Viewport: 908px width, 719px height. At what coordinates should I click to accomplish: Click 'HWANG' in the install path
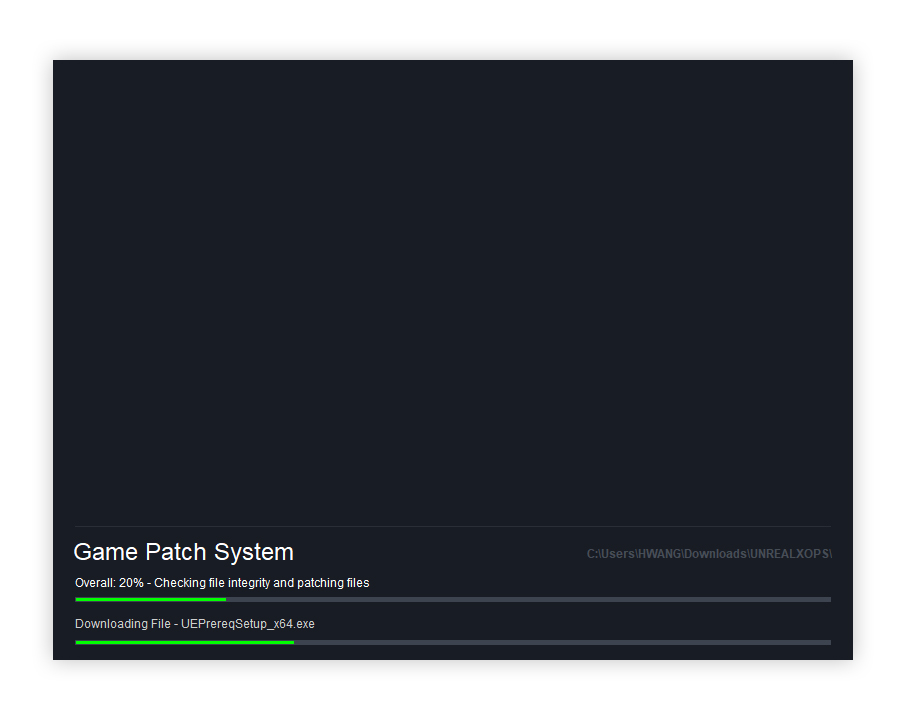coord(660,554)
